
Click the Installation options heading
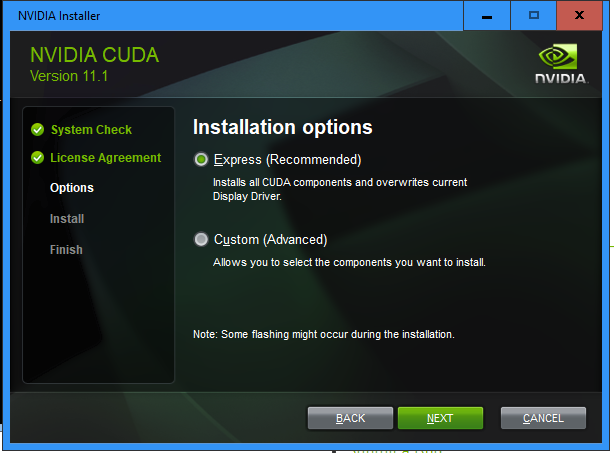(283, 127)
